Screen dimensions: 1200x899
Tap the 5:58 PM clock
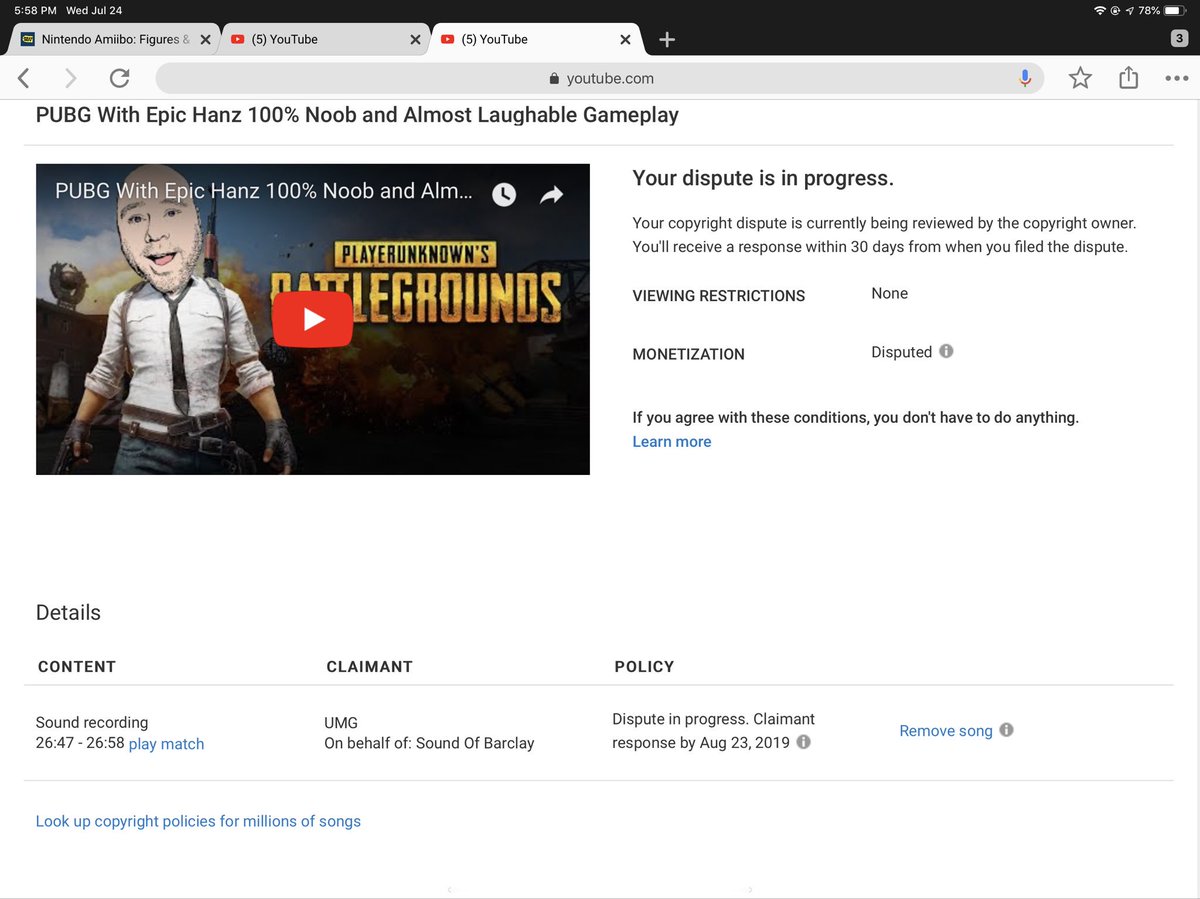click(x=33, y=10)
